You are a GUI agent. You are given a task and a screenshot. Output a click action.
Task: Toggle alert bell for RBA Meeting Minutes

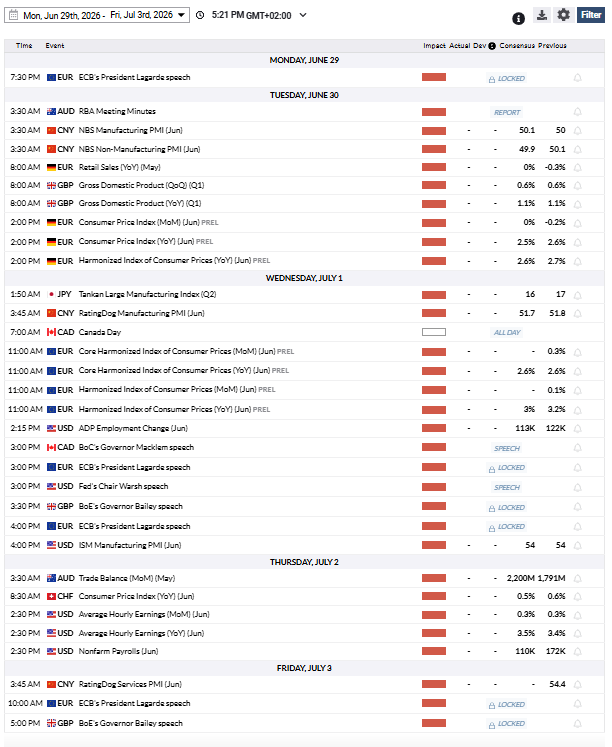pyautogui.click(x=578, y=112)
